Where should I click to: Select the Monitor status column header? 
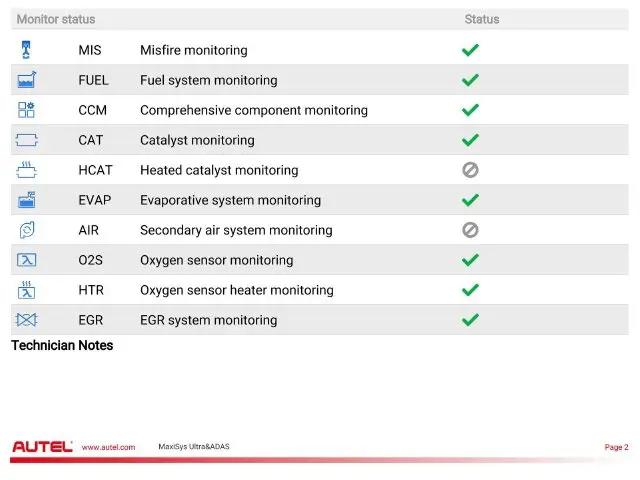(56, 19)
